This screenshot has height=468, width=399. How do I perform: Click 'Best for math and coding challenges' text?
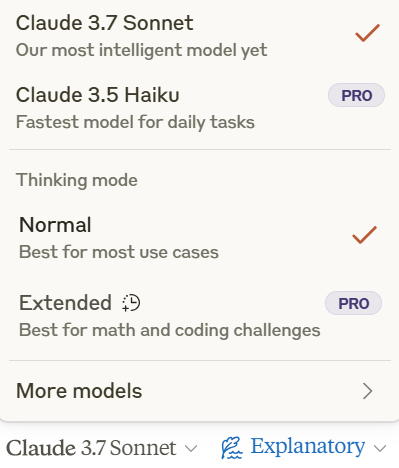[x=170, y=331]
